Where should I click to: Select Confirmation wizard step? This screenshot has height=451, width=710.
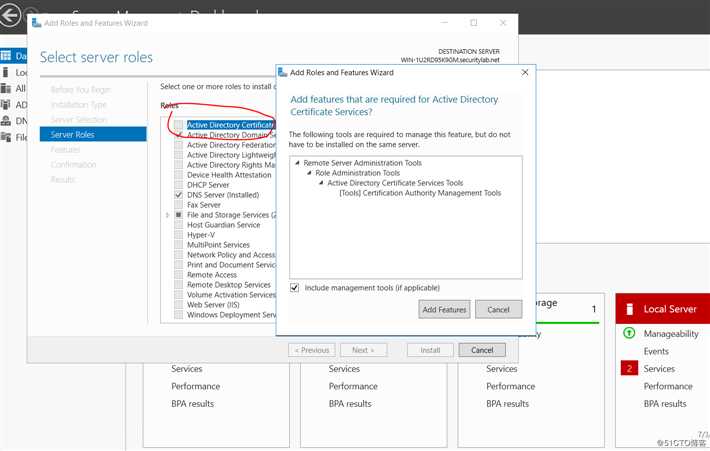coord(73,164)
